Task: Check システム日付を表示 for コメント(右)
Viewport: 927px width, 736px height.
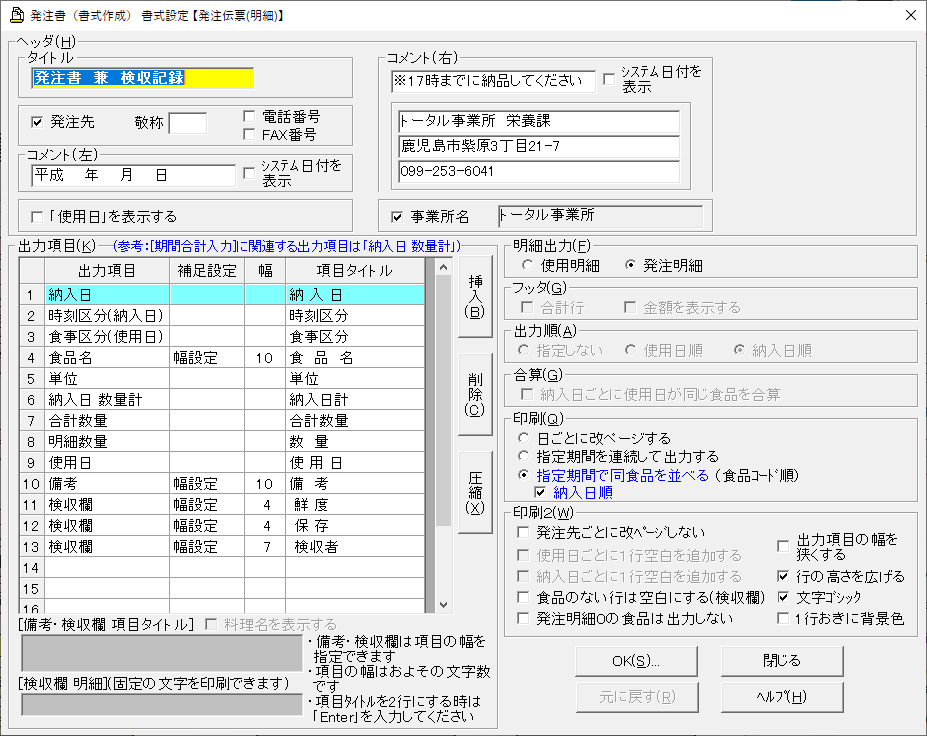Action: [609, 79]
